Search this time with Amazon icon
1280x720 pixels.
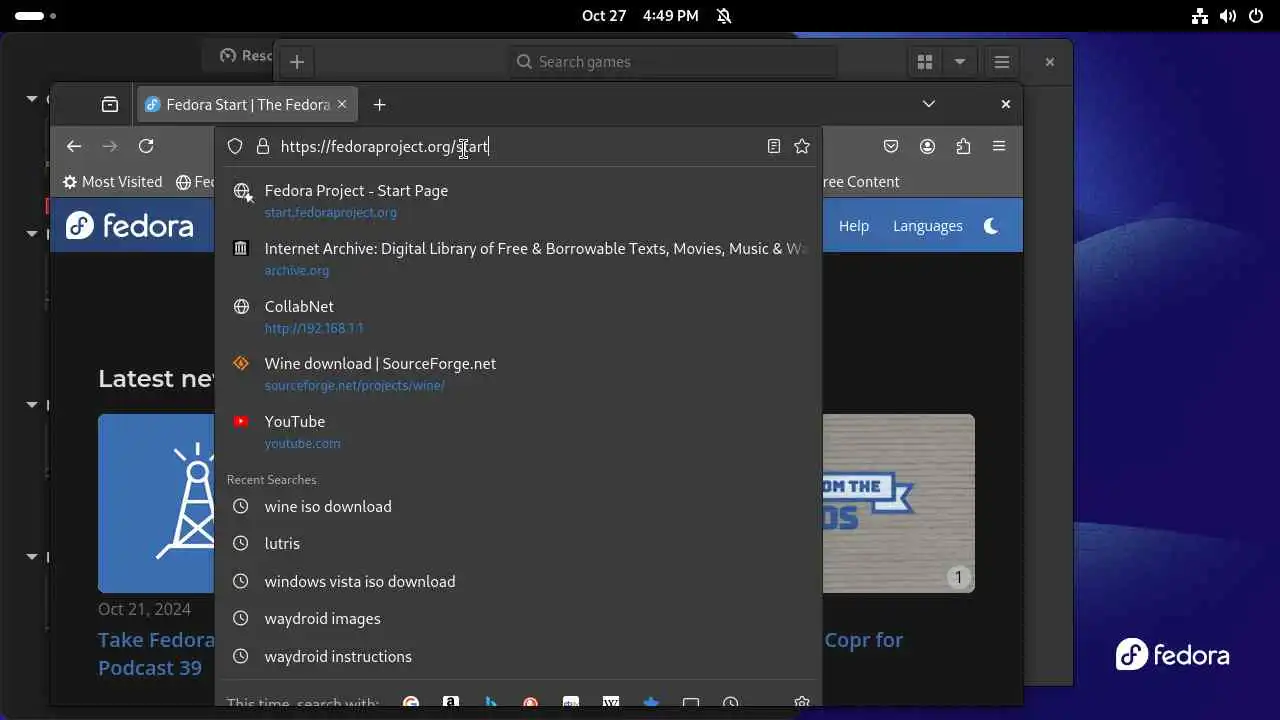click(x=451, y=703)
